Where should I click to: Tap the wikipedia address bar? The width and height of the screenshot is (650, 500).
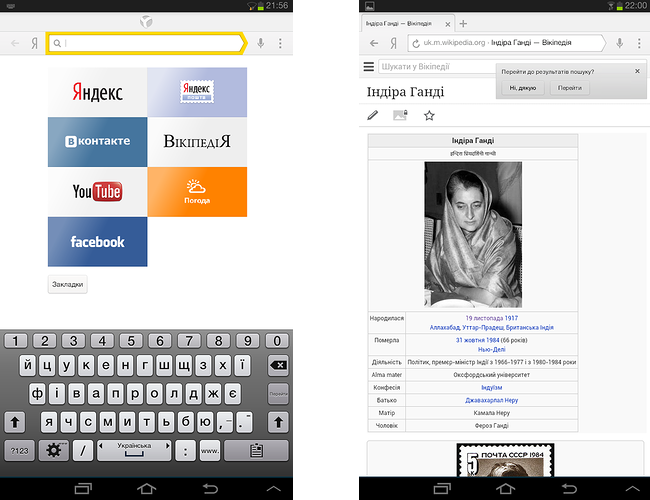click(x=507, y=43)
